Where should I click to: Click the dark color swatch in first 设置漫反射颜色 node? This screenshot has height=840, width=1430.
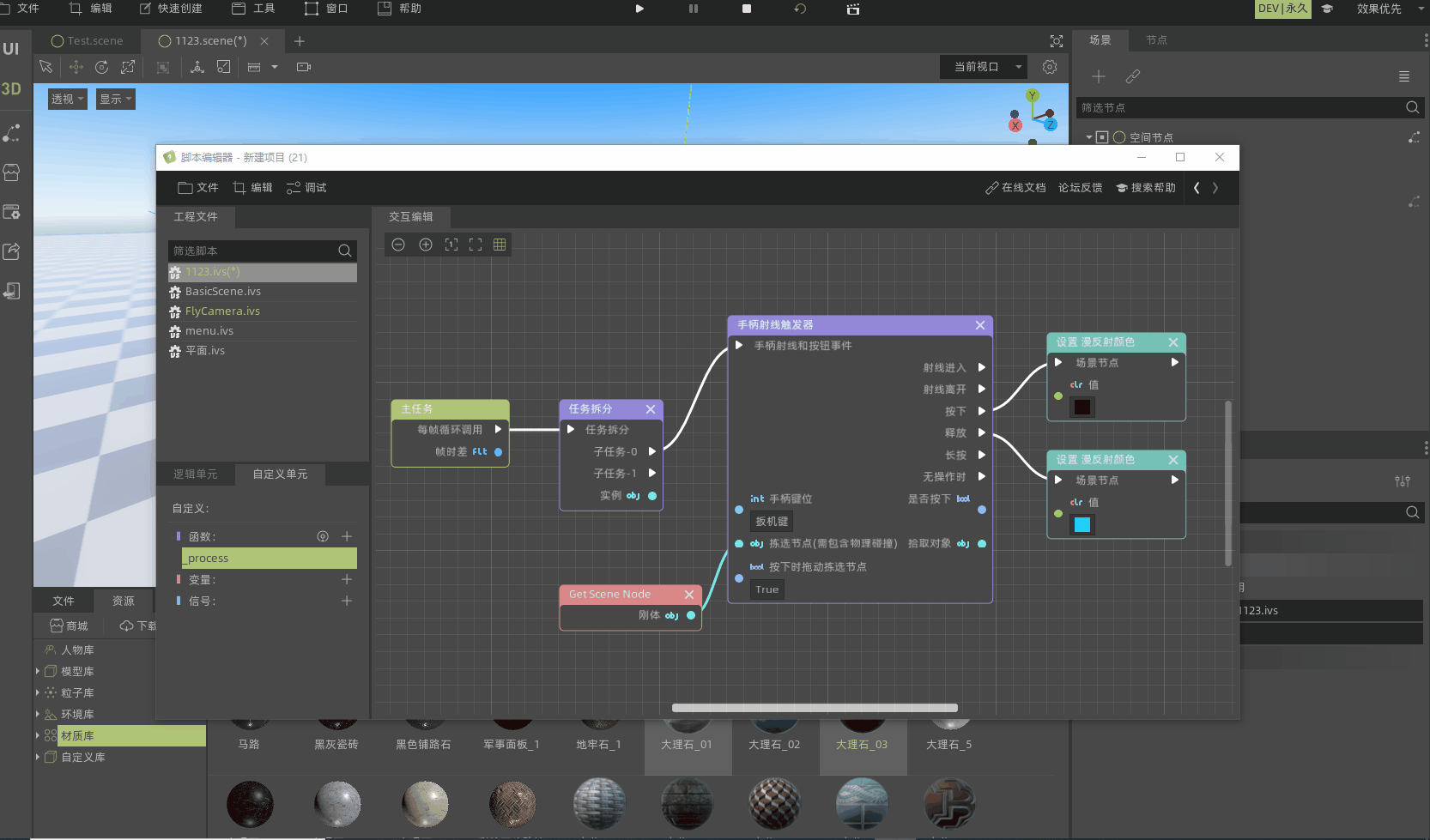coord(1082,408)
